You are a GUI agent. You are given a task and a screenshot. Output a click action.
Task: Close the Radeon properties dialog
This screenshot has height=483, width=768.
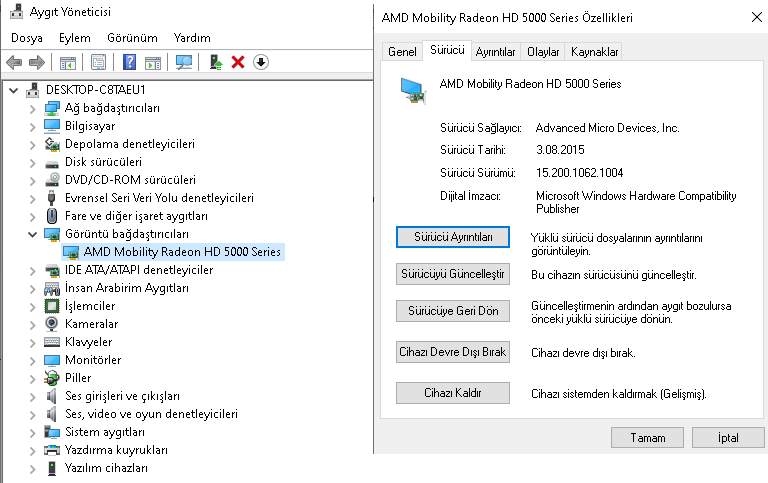pos(756,17)
